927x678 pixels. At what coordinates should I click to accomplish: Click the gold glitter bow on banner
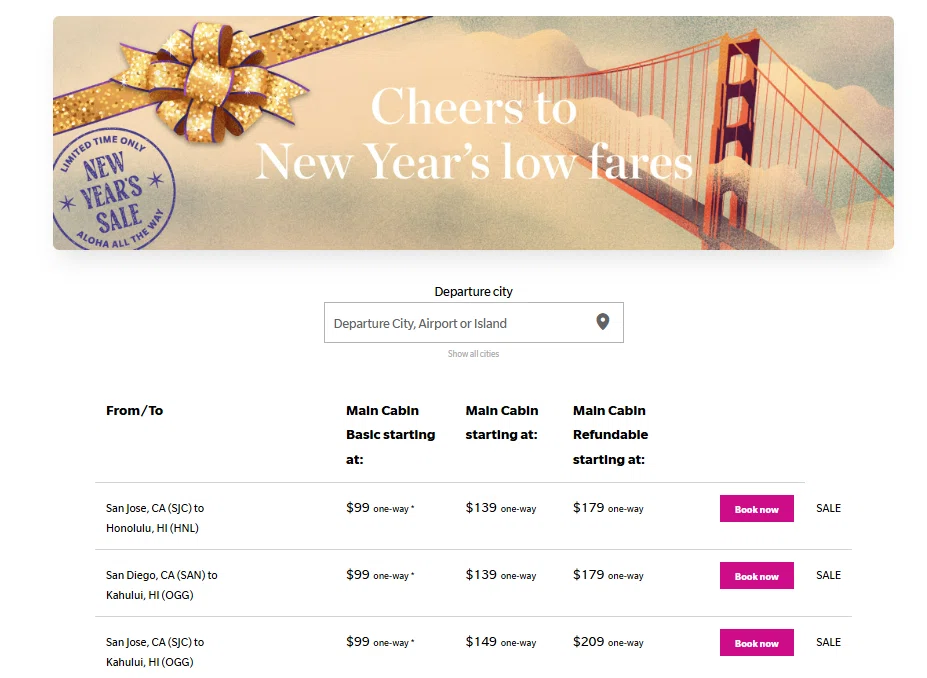[220, 83]
